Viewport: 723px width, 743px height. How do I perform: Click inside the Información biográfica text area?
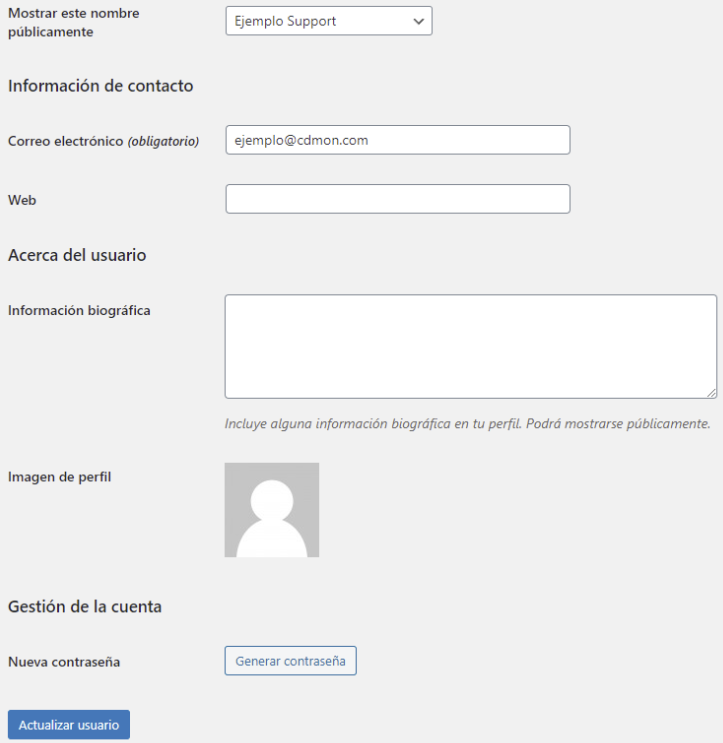pos(471,346)
